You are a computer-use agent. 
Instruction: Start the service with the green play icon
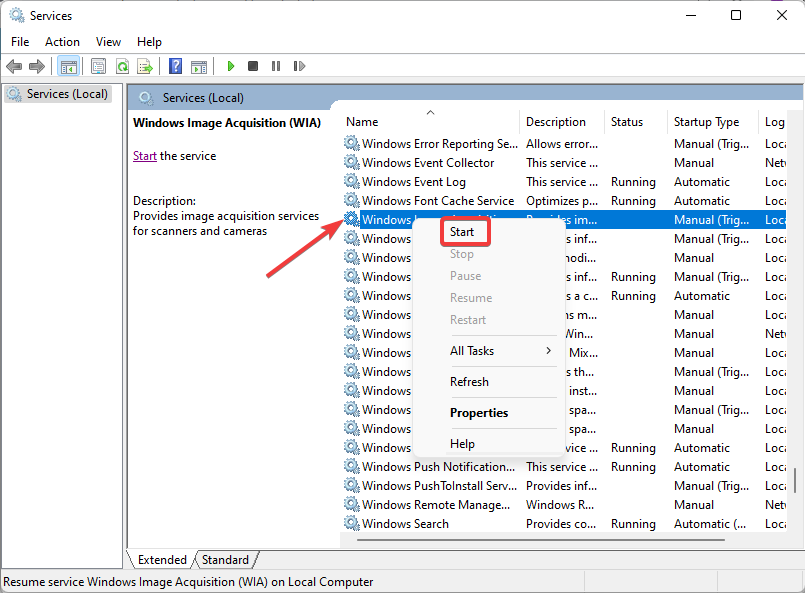point(229,66)
